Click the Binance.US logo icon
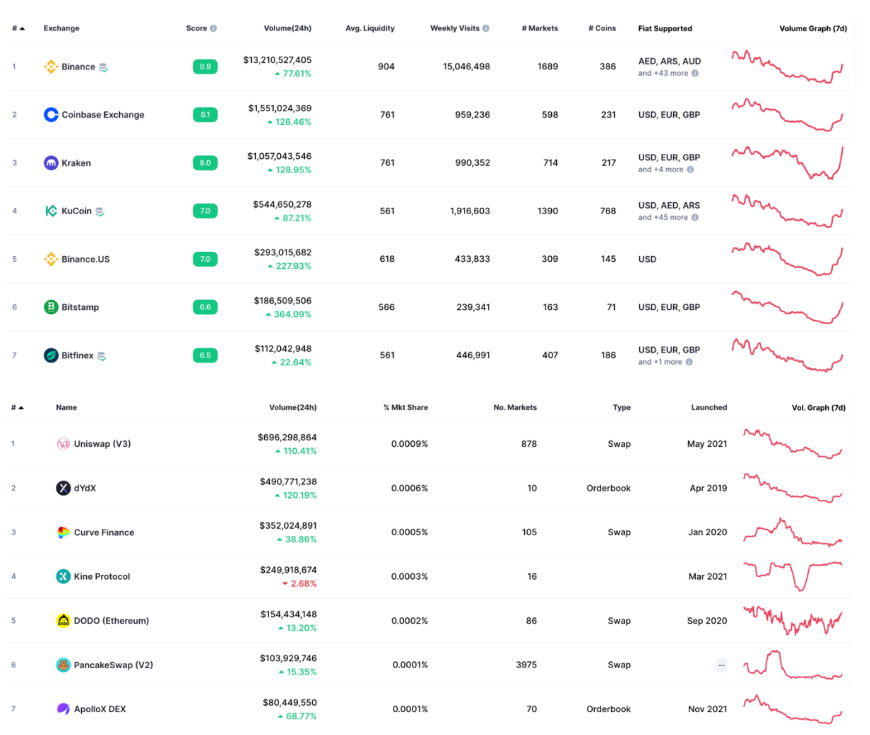 51,259
